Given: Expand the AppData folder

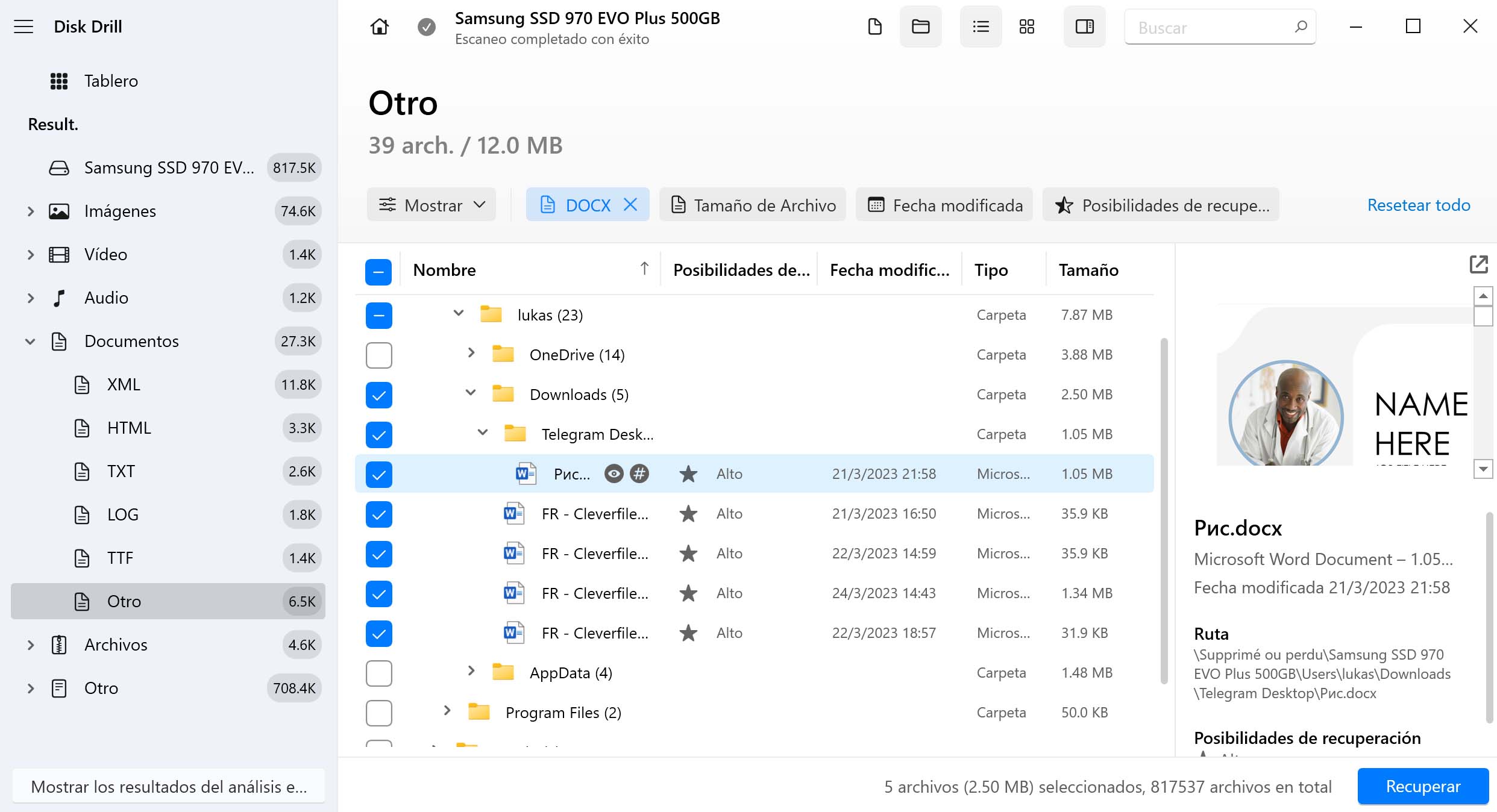Looking at the screenshot, I should [471, 671].
